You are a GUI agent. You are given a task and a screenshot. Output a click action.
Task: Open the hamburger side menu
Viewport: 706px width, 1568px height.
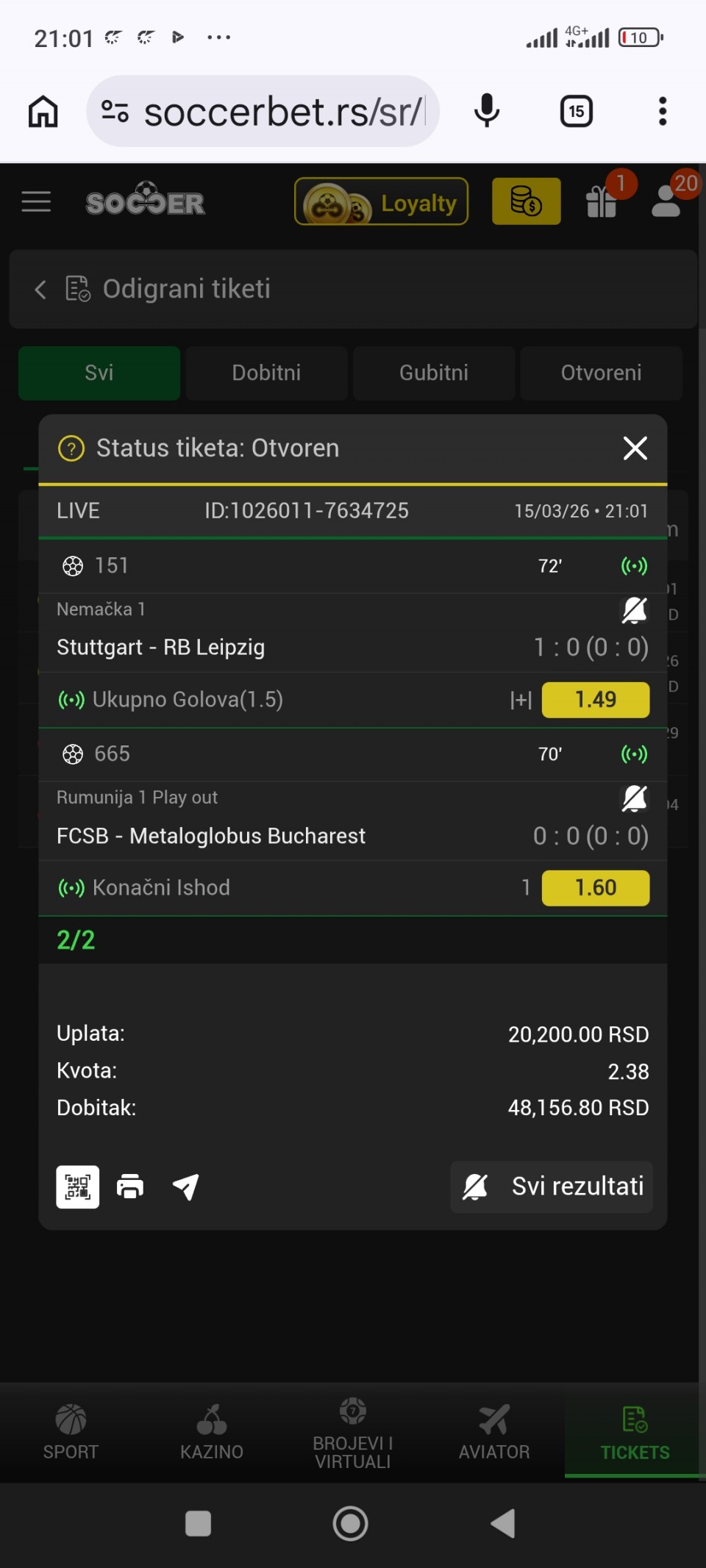point(36,201)
